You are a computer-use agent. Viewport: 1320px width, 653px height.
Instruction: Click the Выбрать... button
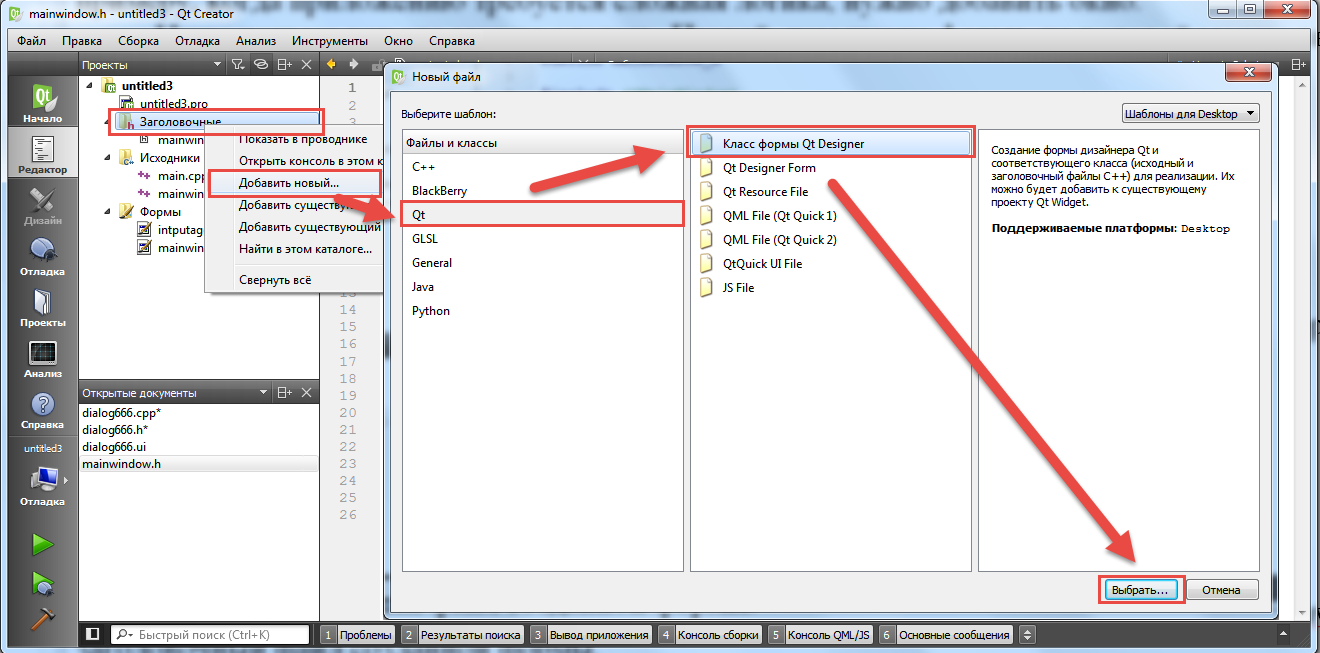point(1140,590)
